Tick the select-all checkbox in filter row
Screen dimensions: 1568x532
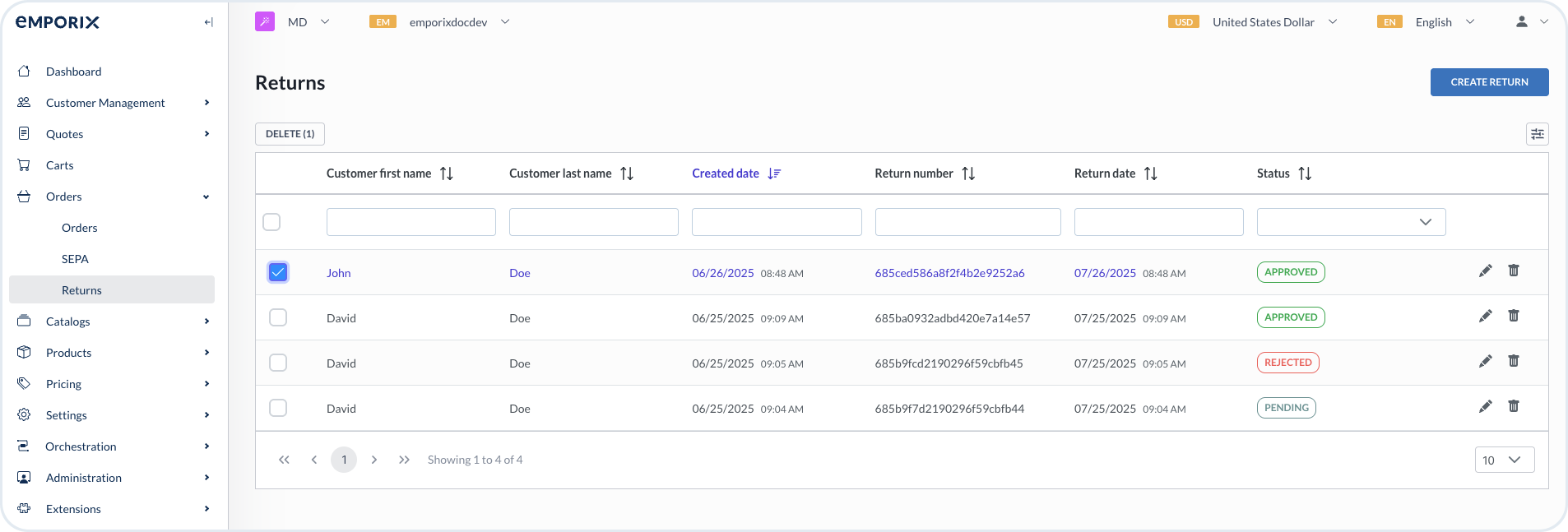[x=271, y=222]
